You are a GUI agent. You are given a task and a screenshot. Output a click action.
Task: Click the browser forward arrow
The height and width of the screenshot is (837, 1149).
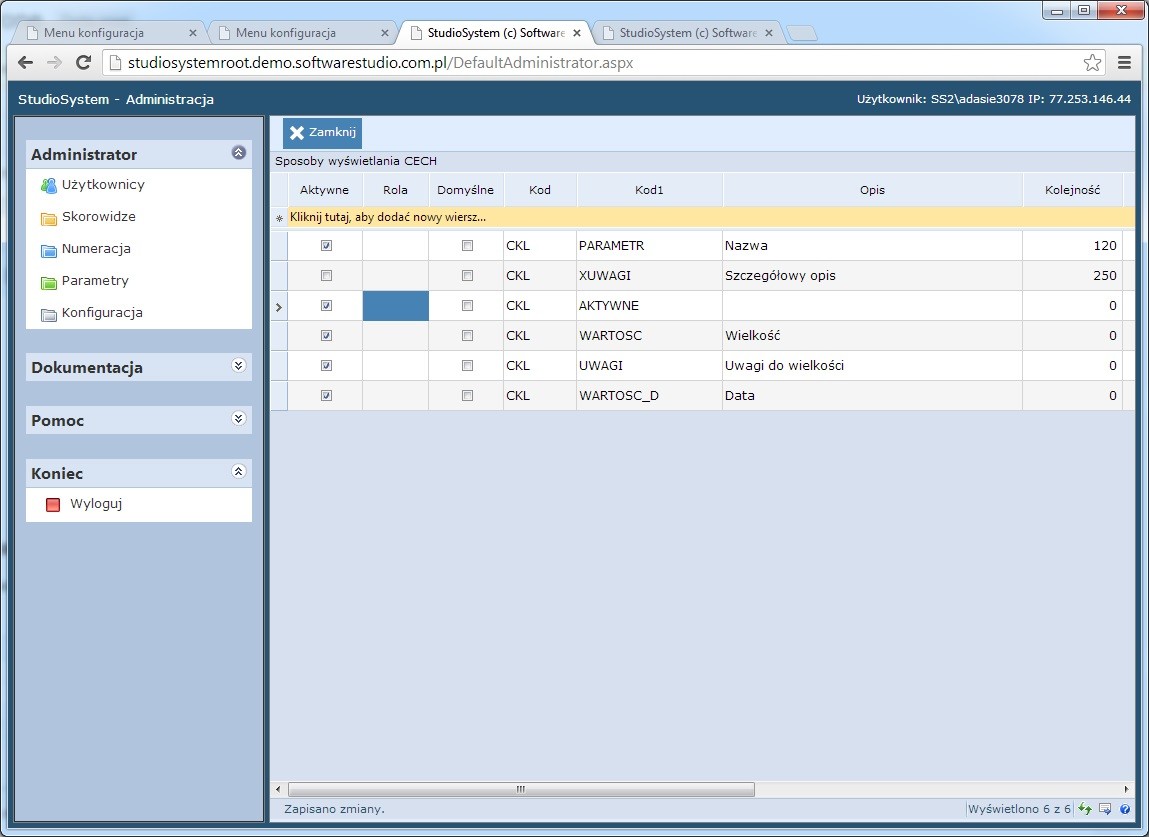click(54, 62)
